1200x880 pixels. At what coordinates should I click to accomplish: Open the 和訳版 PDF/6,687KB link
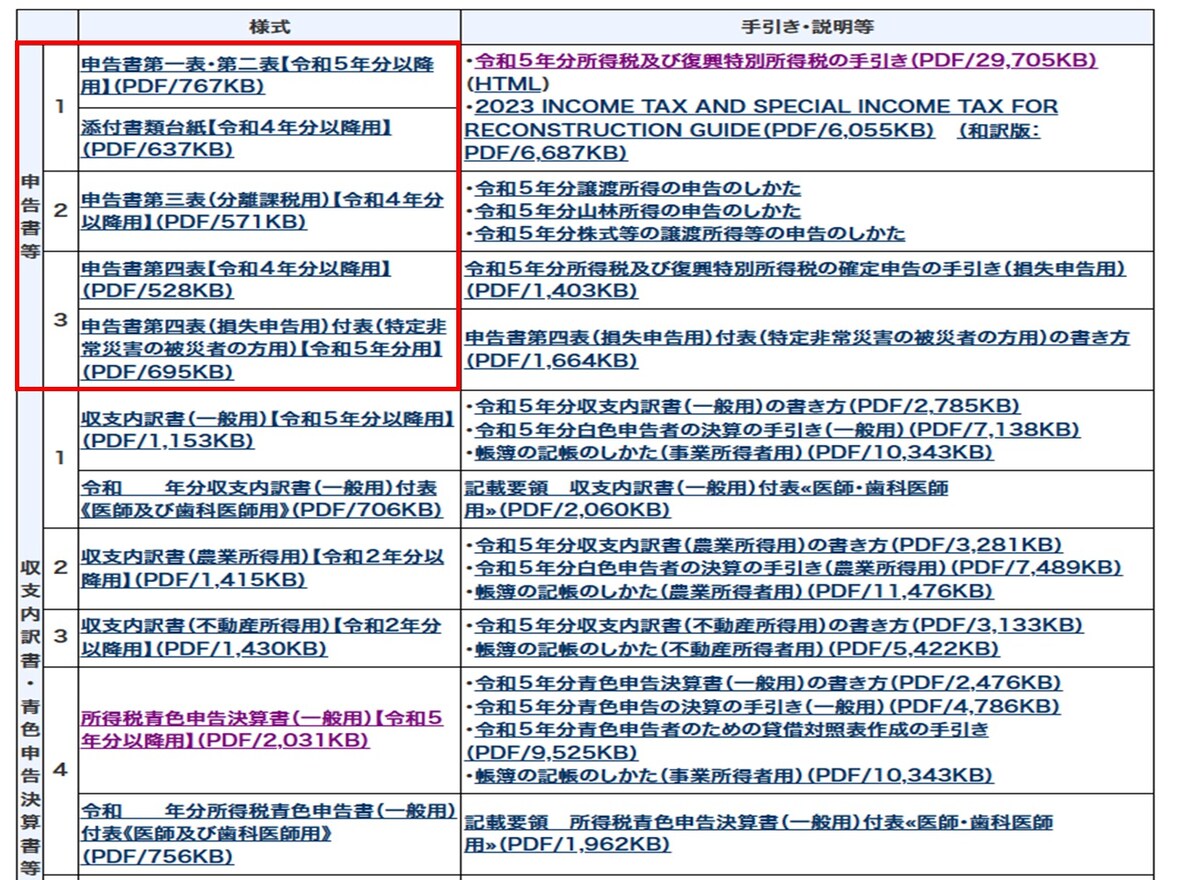752,141
